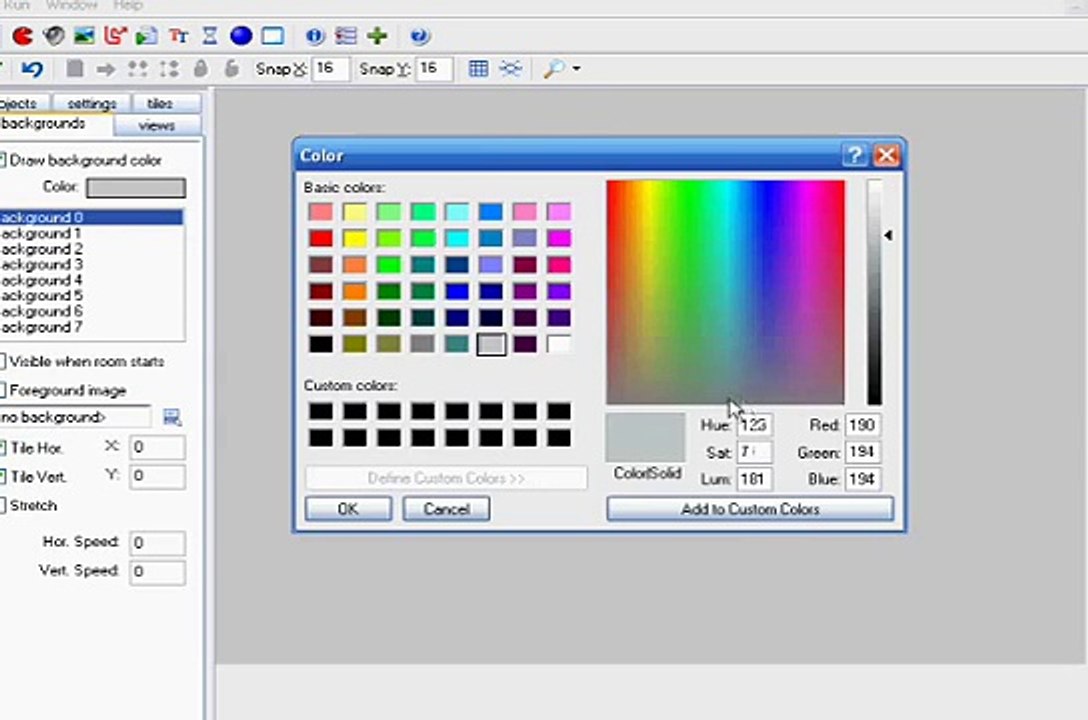This screenshot has width=1088, height=720.
Task: Open game information with the blue i icon
Action: (314, 35)
